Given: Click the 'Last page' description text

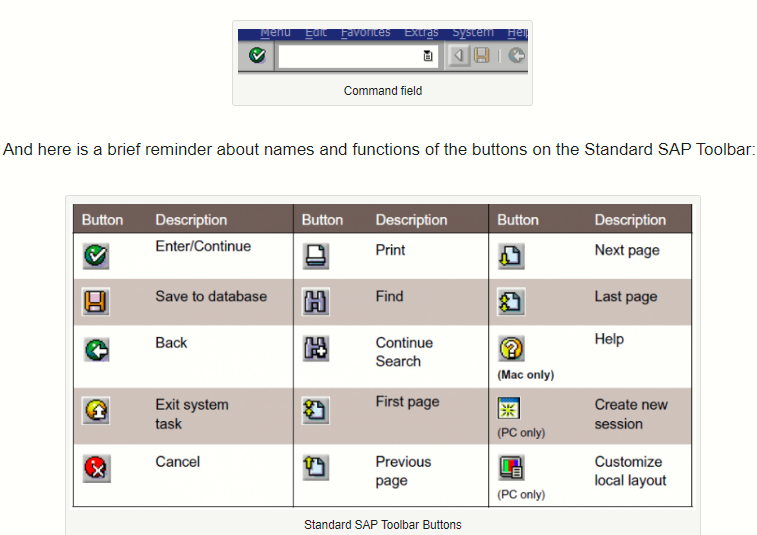Looking at the screenshot, I should tap(626, 297).
